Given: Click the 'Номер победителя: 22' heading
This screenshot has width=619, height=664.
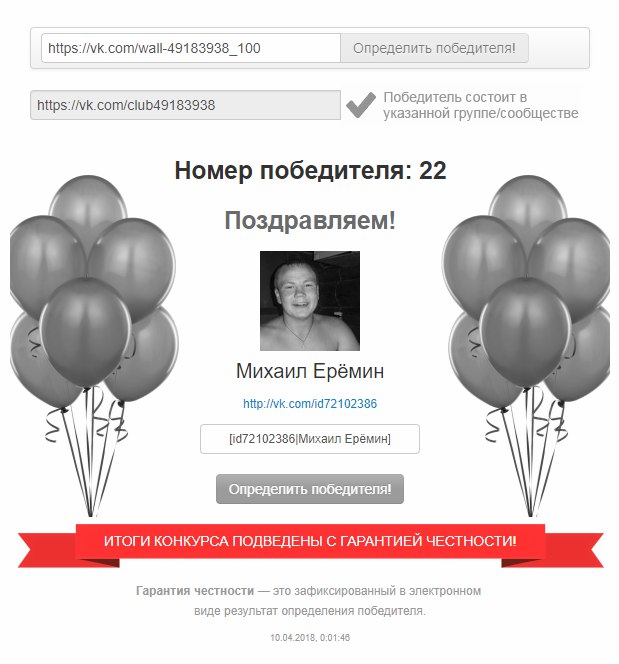Looking at the screenshot, I should (x=310, y=171).
